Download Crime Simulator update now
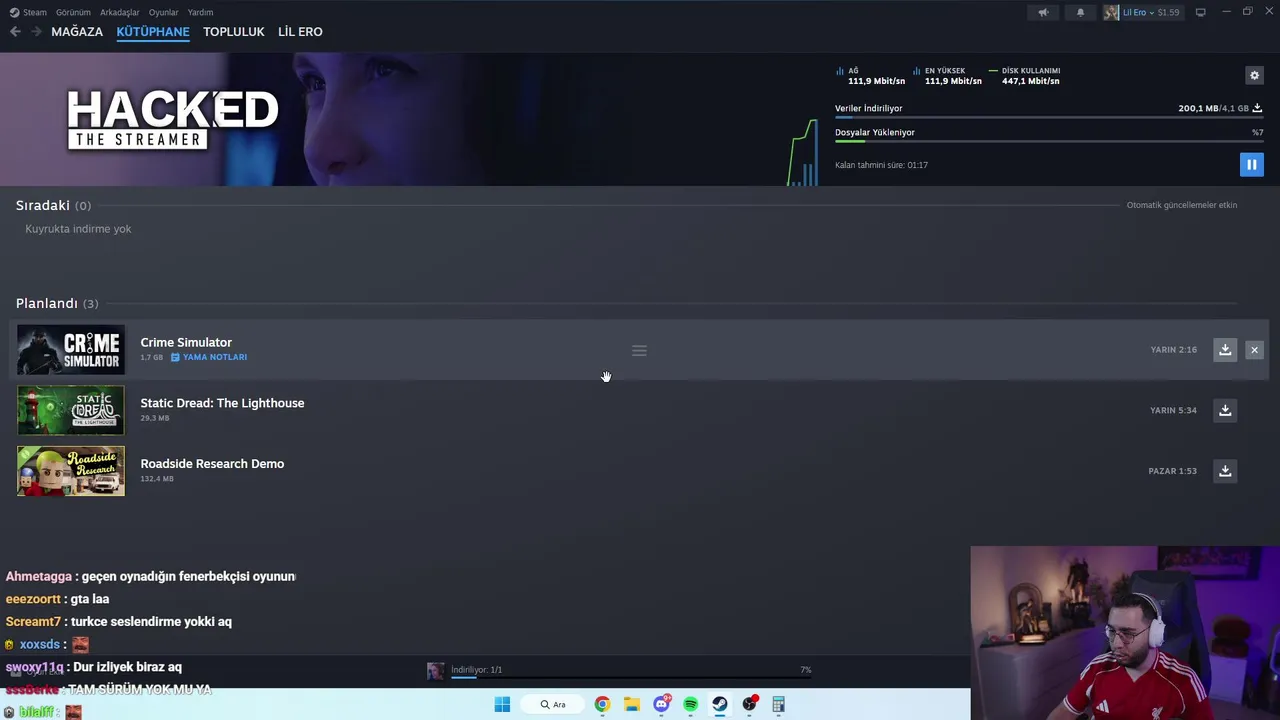 click(x=1225, y=350)
